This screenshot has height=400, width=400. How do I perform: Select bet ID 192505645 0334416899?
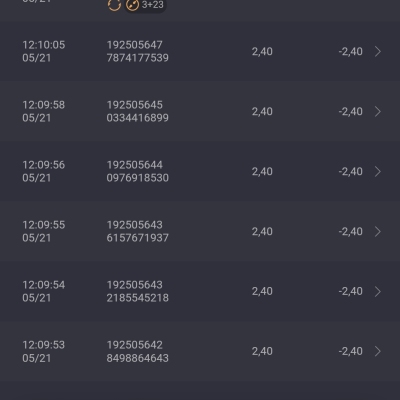(138, 111)
